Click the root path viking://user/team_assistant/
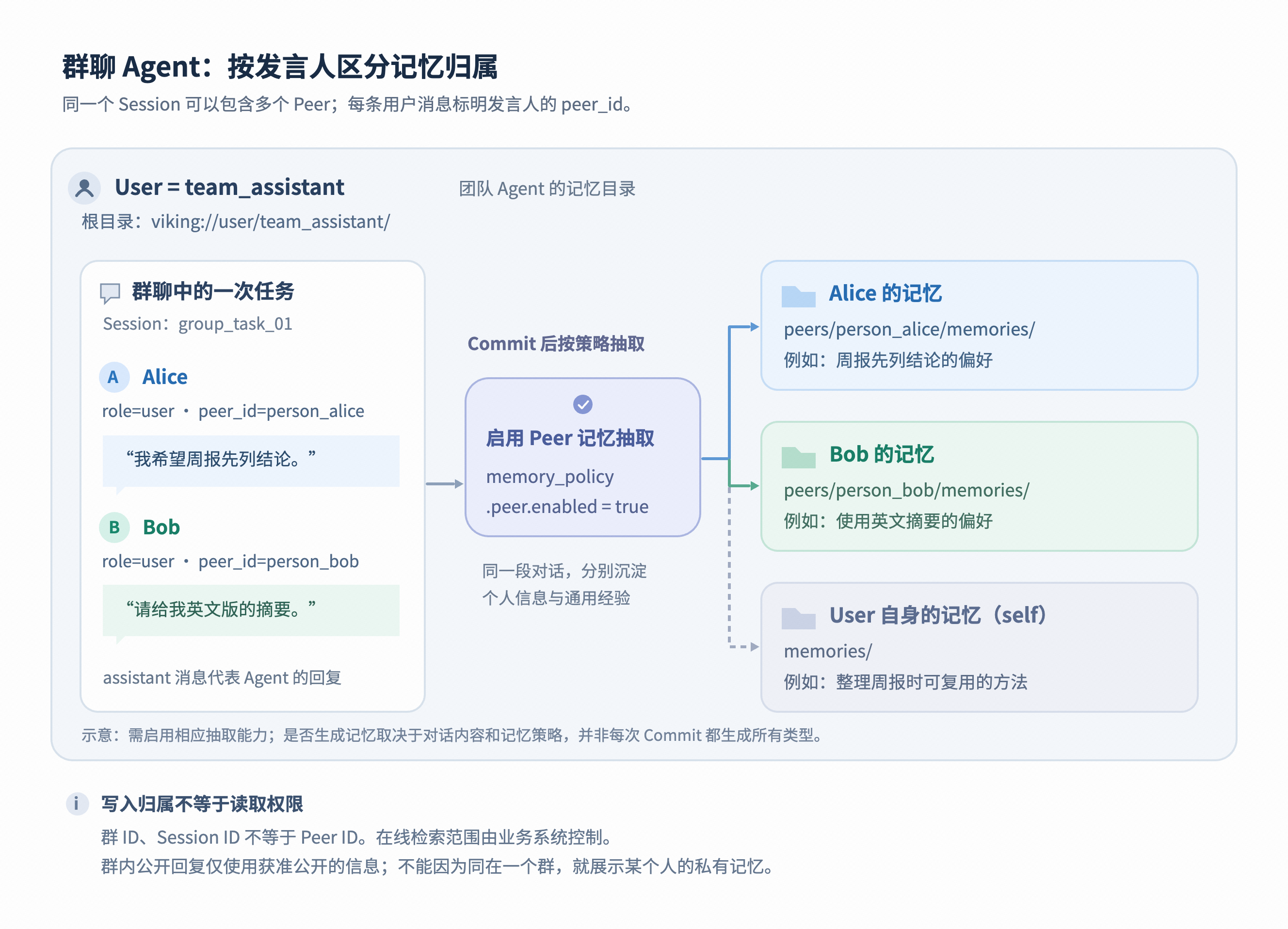 click(x=270, y=222)
